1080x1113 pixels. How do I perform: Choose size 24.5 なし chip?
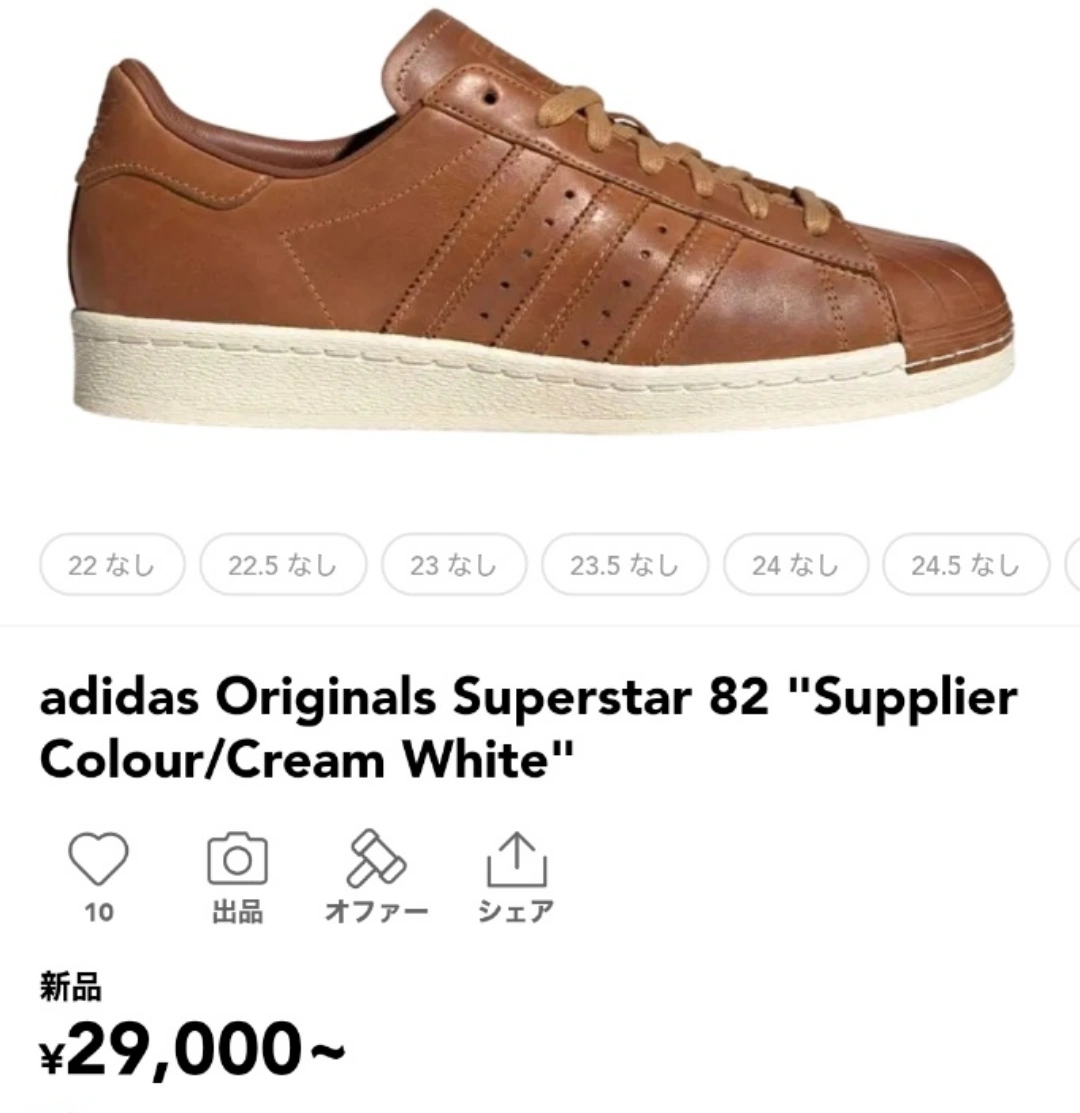[x=966, y=565]
